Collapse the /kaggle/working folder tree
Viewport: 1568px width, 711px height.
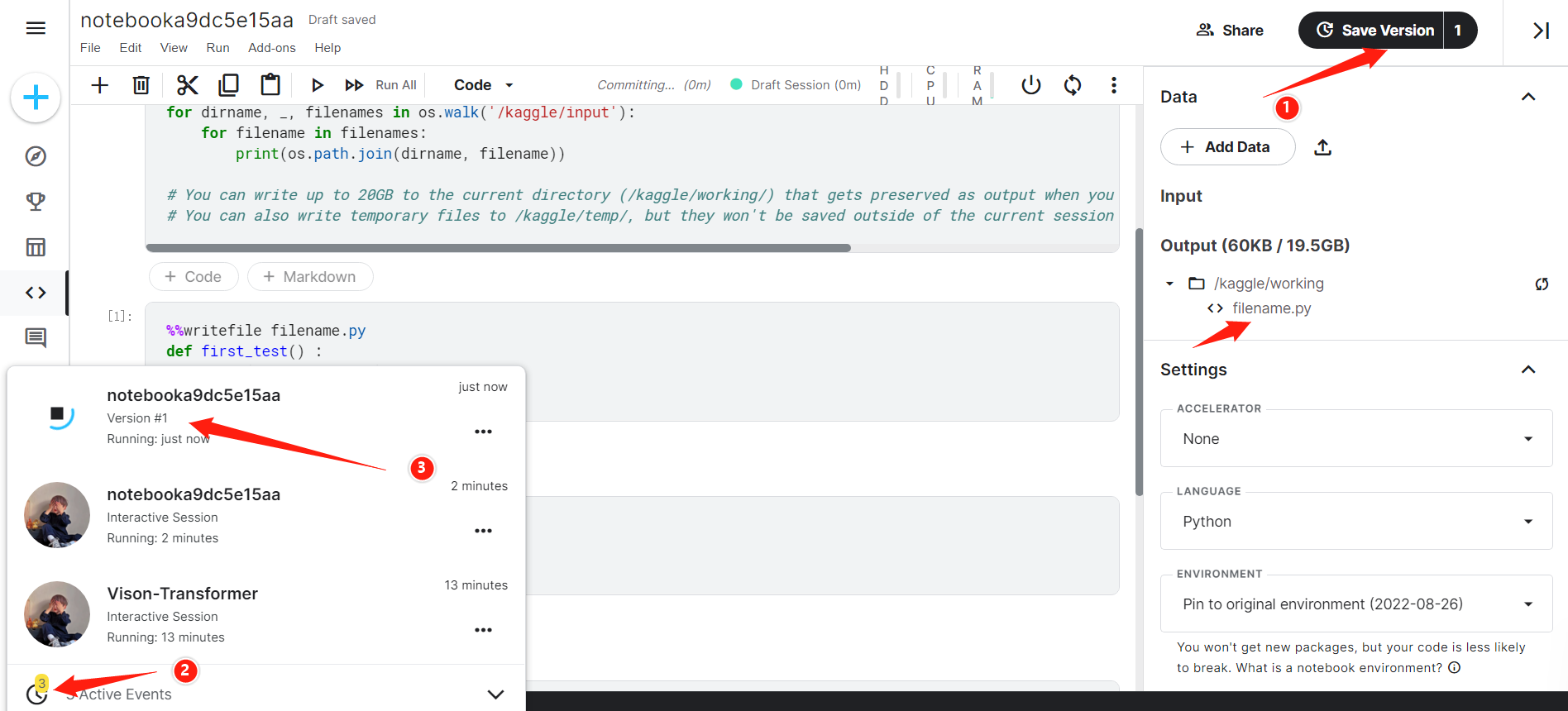point(1169,284)
